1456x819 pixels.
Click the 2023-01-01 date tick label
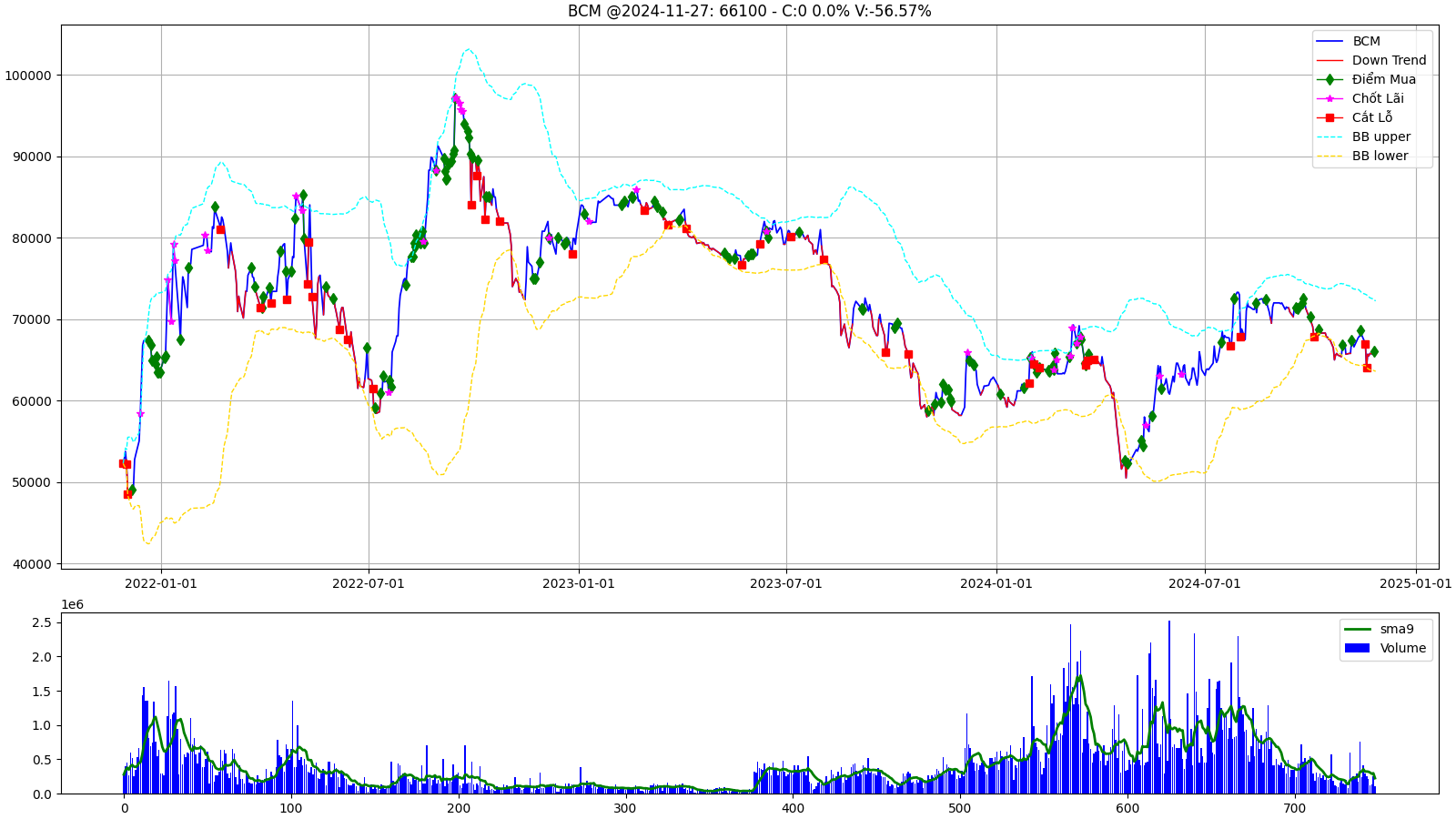(579, 583)
